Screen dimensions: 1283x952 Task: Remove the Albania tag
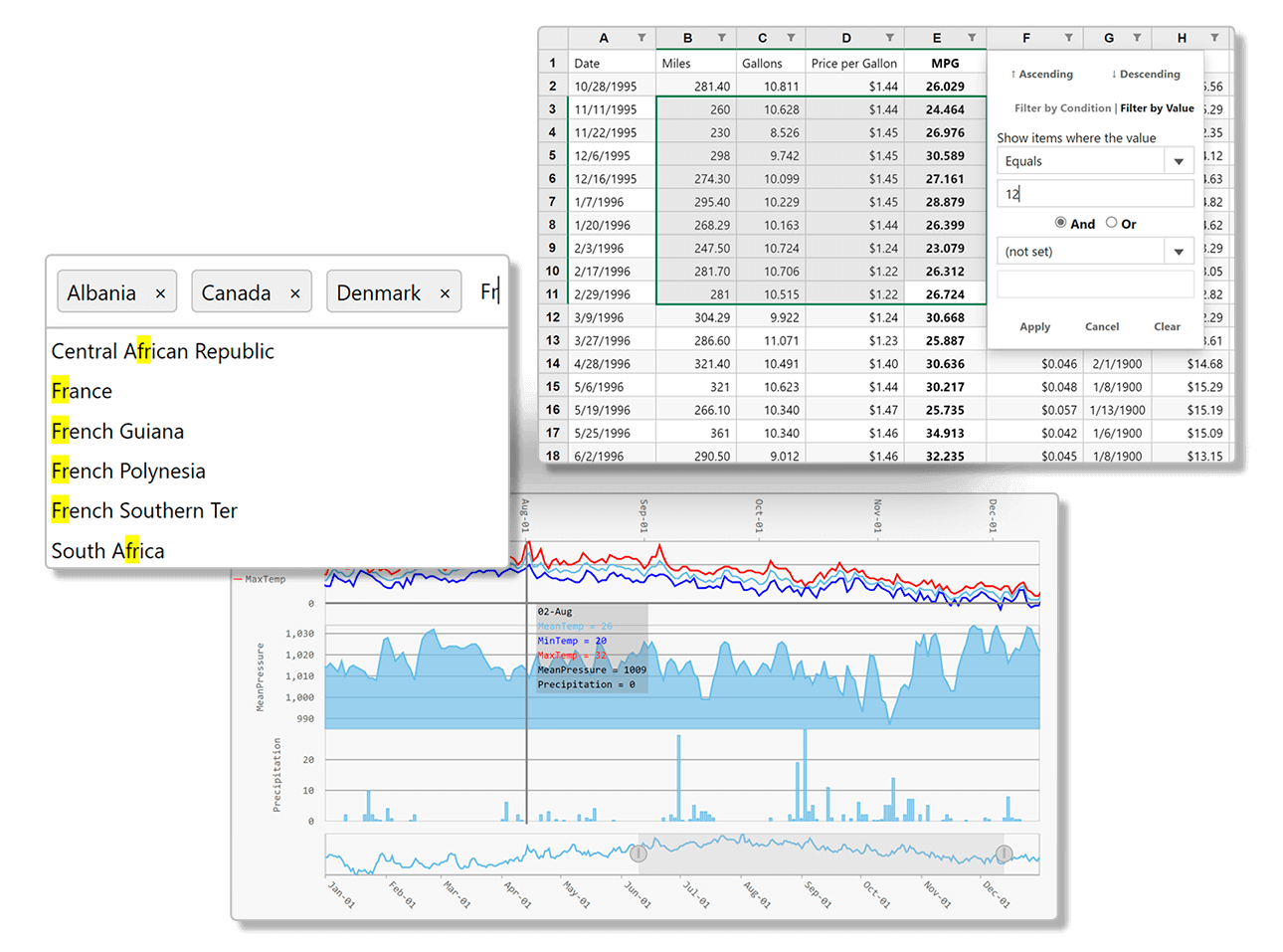point(160,293)
